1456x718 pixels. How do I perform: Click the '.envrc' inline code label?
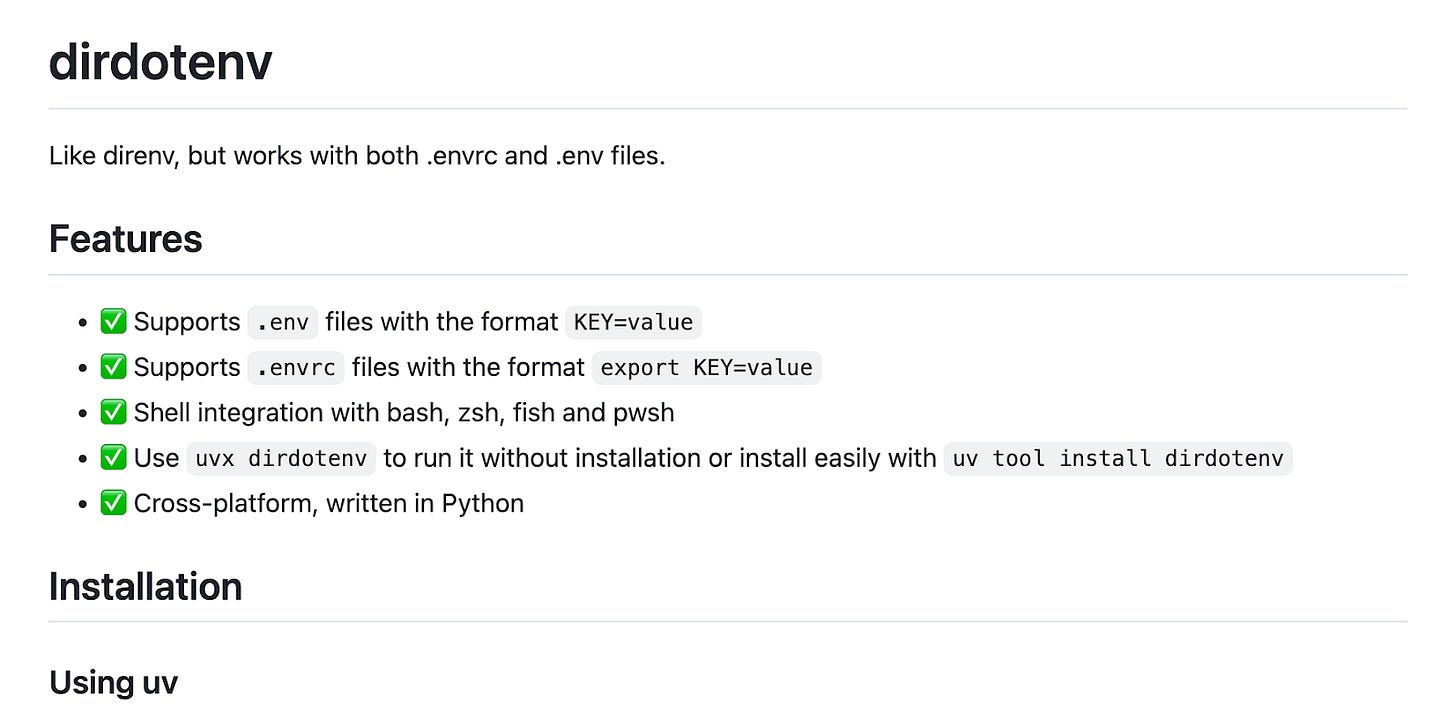[296, 367]
